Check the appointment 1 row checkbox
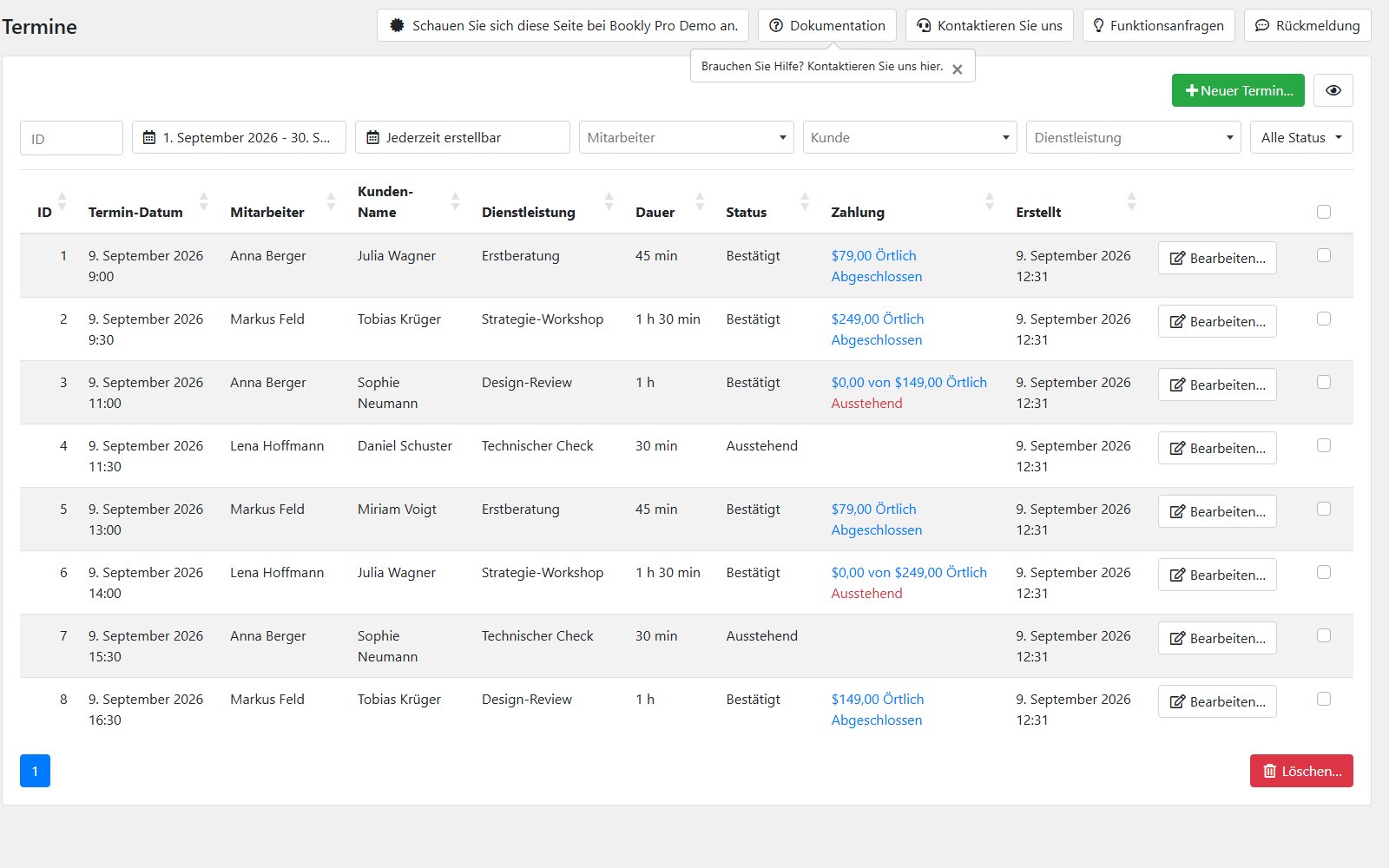This screenshot has height=868, width=1389. point(1324,255)
